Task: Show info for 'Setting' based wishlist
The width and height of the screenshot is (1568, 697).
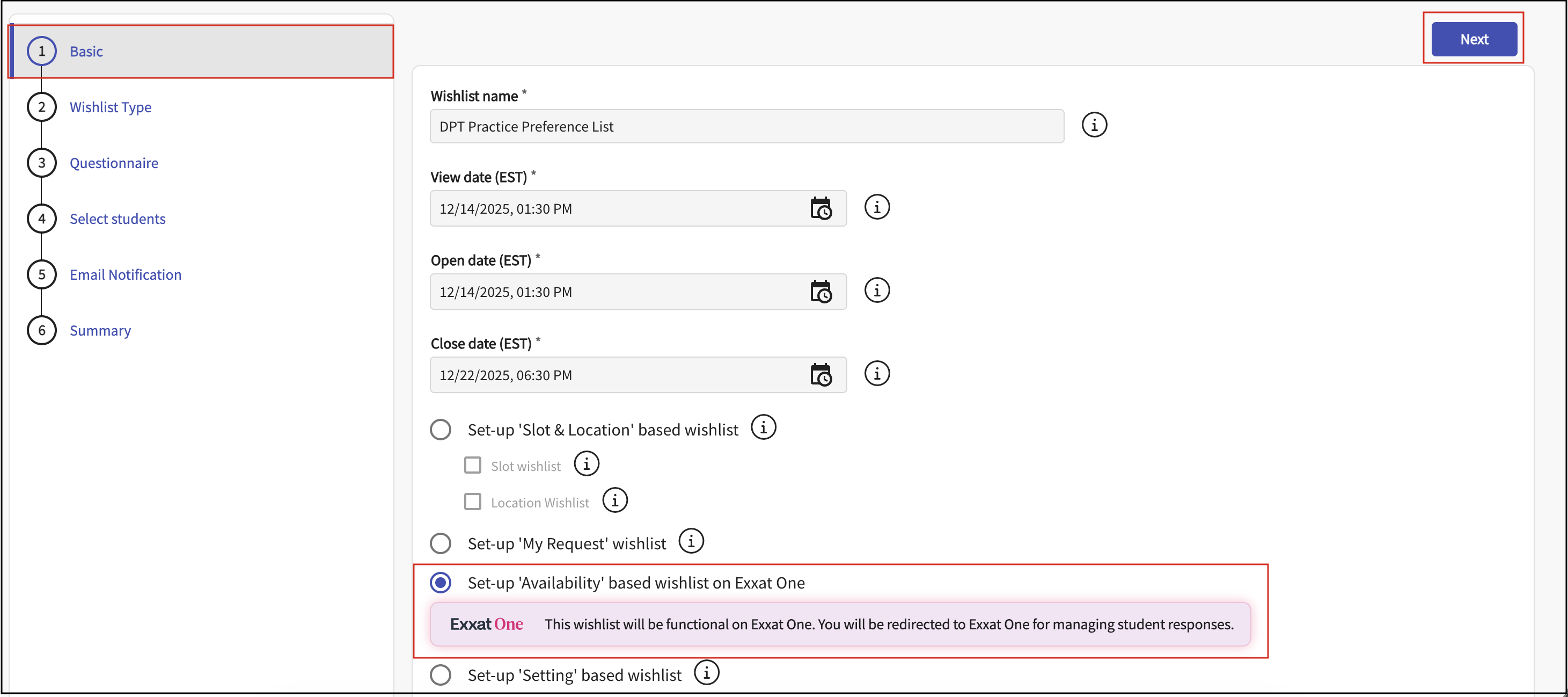Action: [706, 673]
